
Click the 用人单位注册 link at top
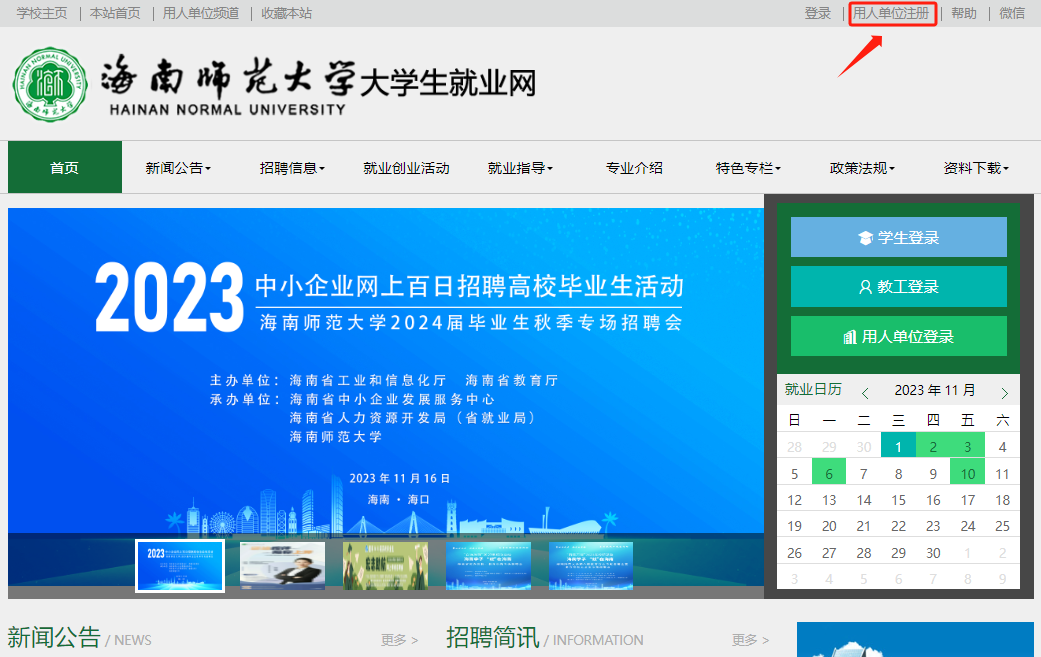point(891,14)
